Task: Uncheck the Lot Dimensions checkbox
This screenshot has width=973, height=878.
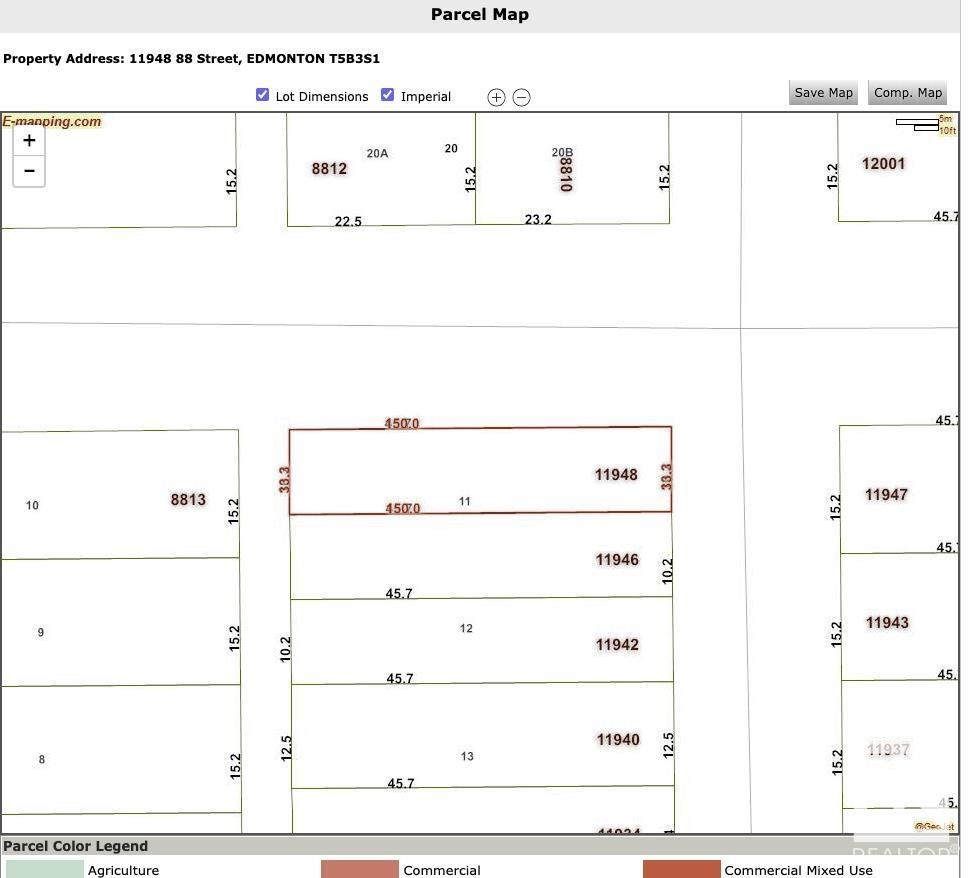Action: pyautogui.click(x=263, y=95)
